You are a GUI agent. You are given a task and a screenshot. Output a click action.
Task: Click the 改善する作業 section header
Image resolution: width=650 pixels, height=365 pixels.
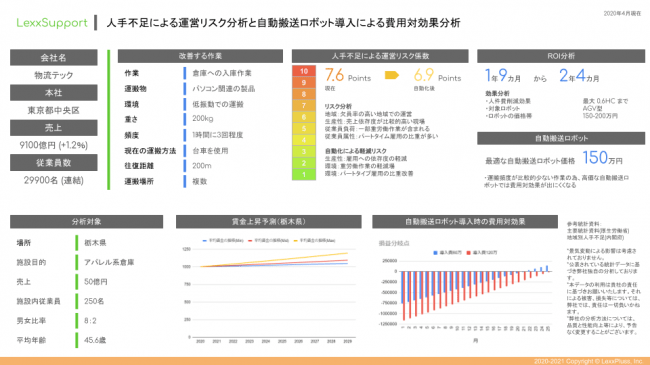coord(200,56)
